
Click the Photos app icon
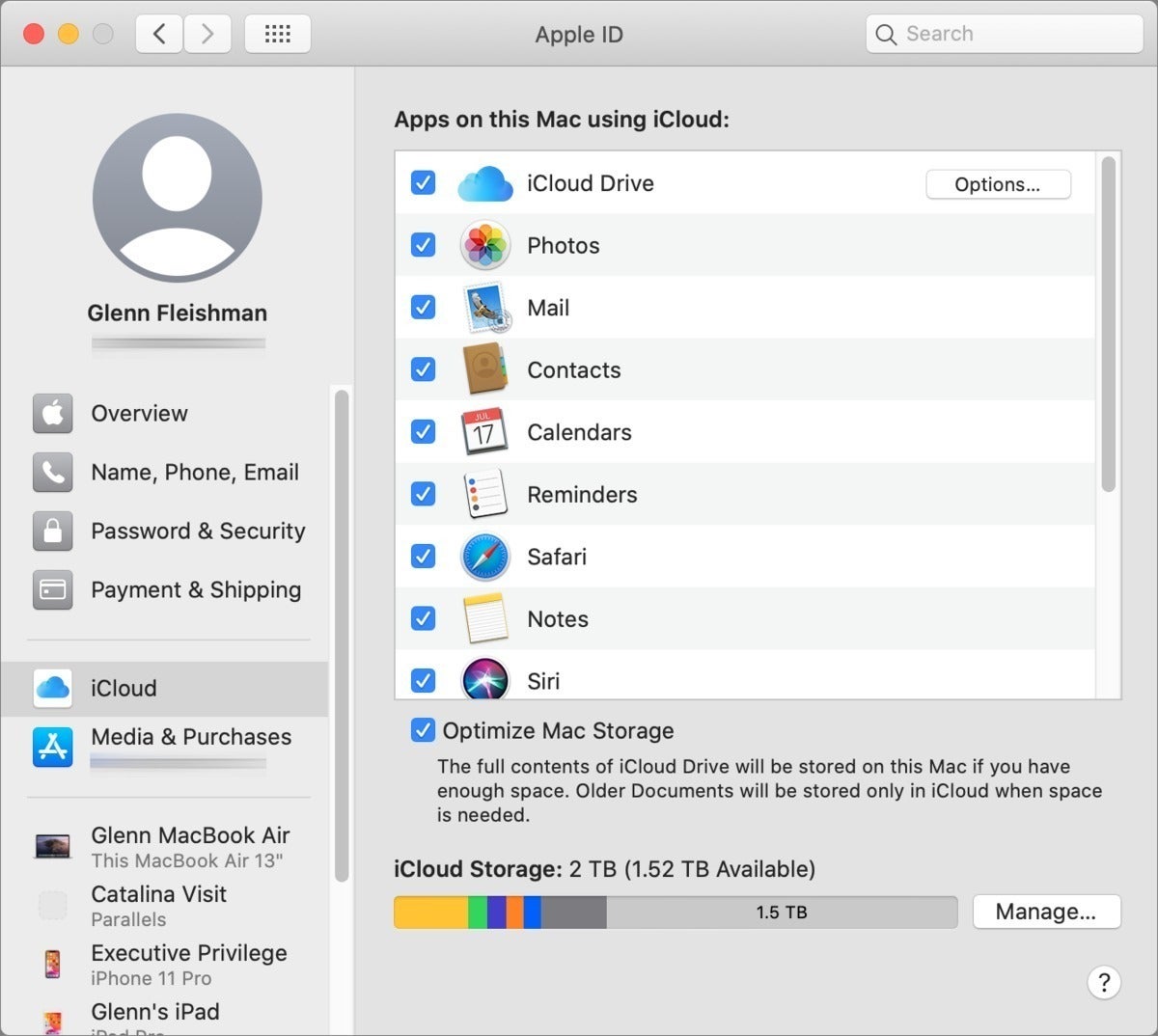484,245
